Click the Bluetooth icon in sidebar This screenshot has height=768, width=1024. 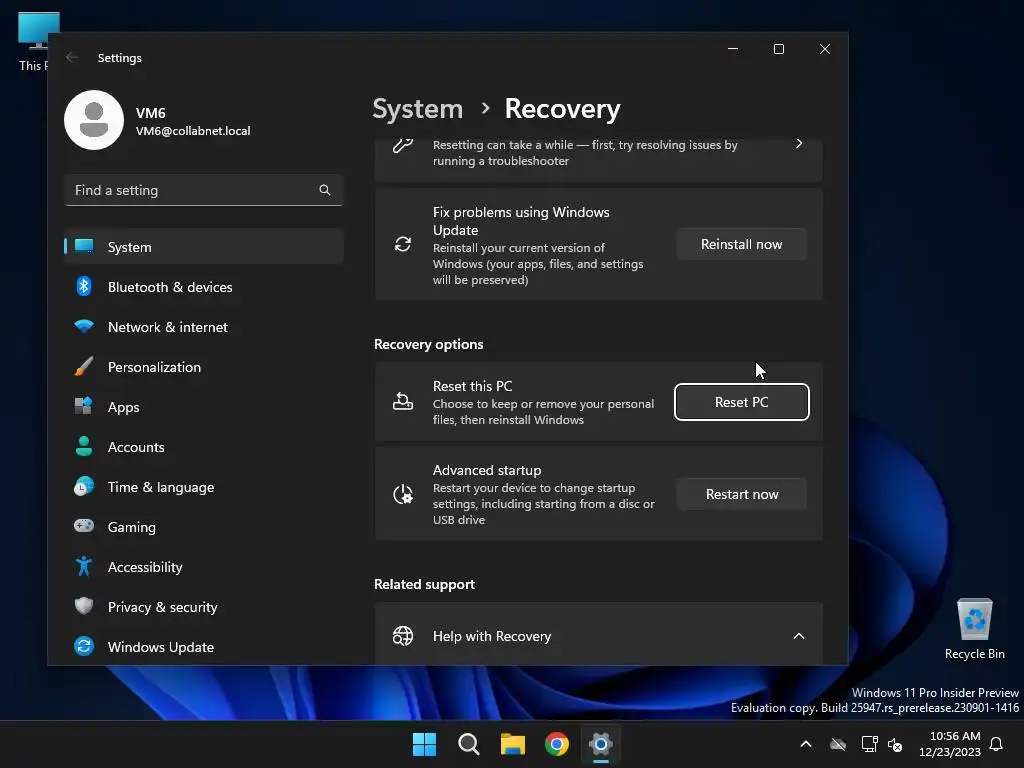pos(84,286)
